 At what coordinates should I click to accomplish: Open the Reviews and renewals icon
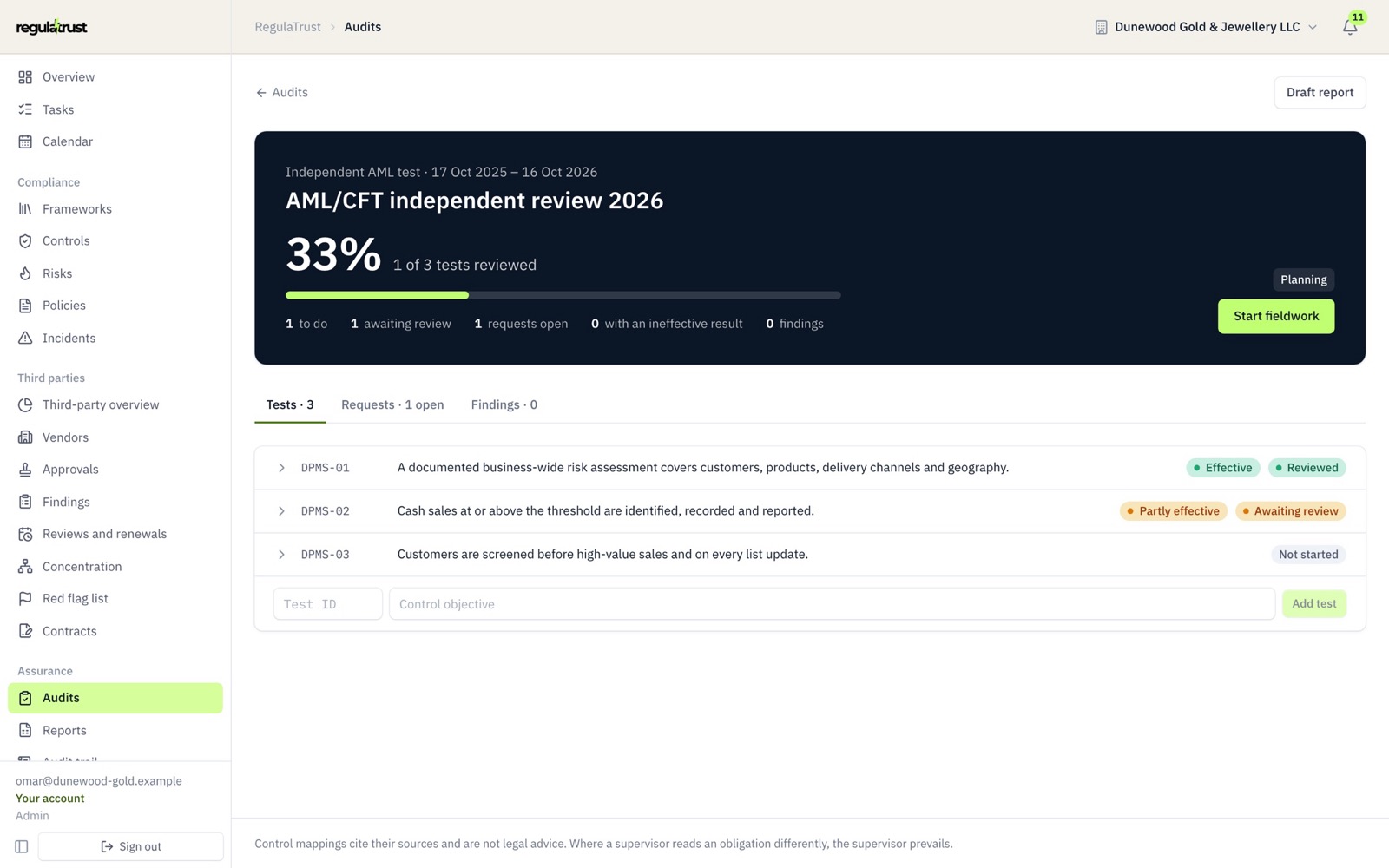(25, 535)
